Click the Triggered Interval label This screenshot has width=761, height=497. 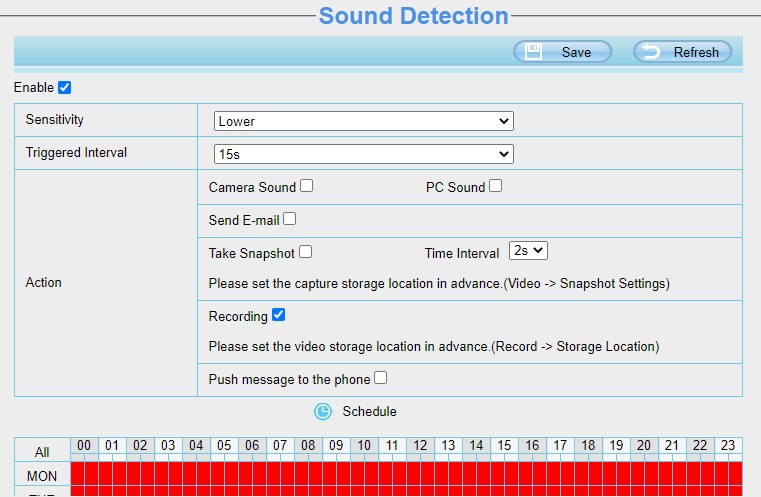pos(76,152)
